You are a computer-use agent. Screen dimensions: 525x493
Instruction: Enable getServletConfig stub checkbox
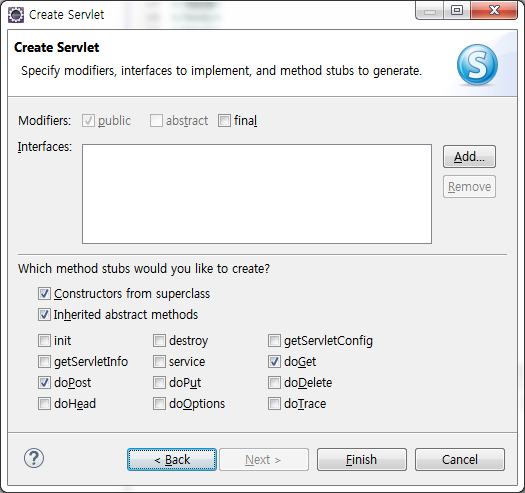point(274,341)
